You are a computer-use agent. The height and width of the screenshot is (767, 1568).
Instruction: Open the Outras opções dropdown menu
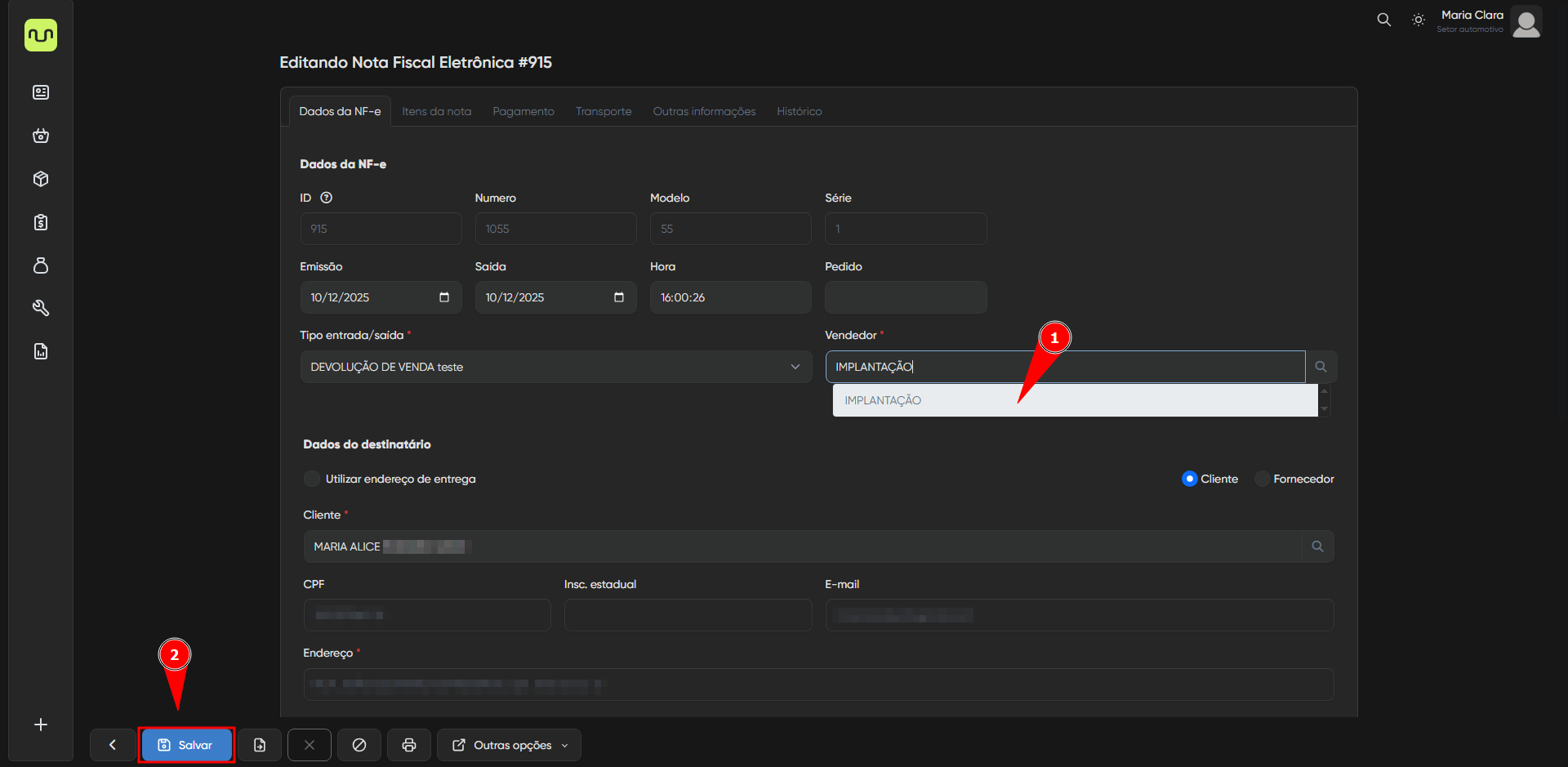(509, 745)
